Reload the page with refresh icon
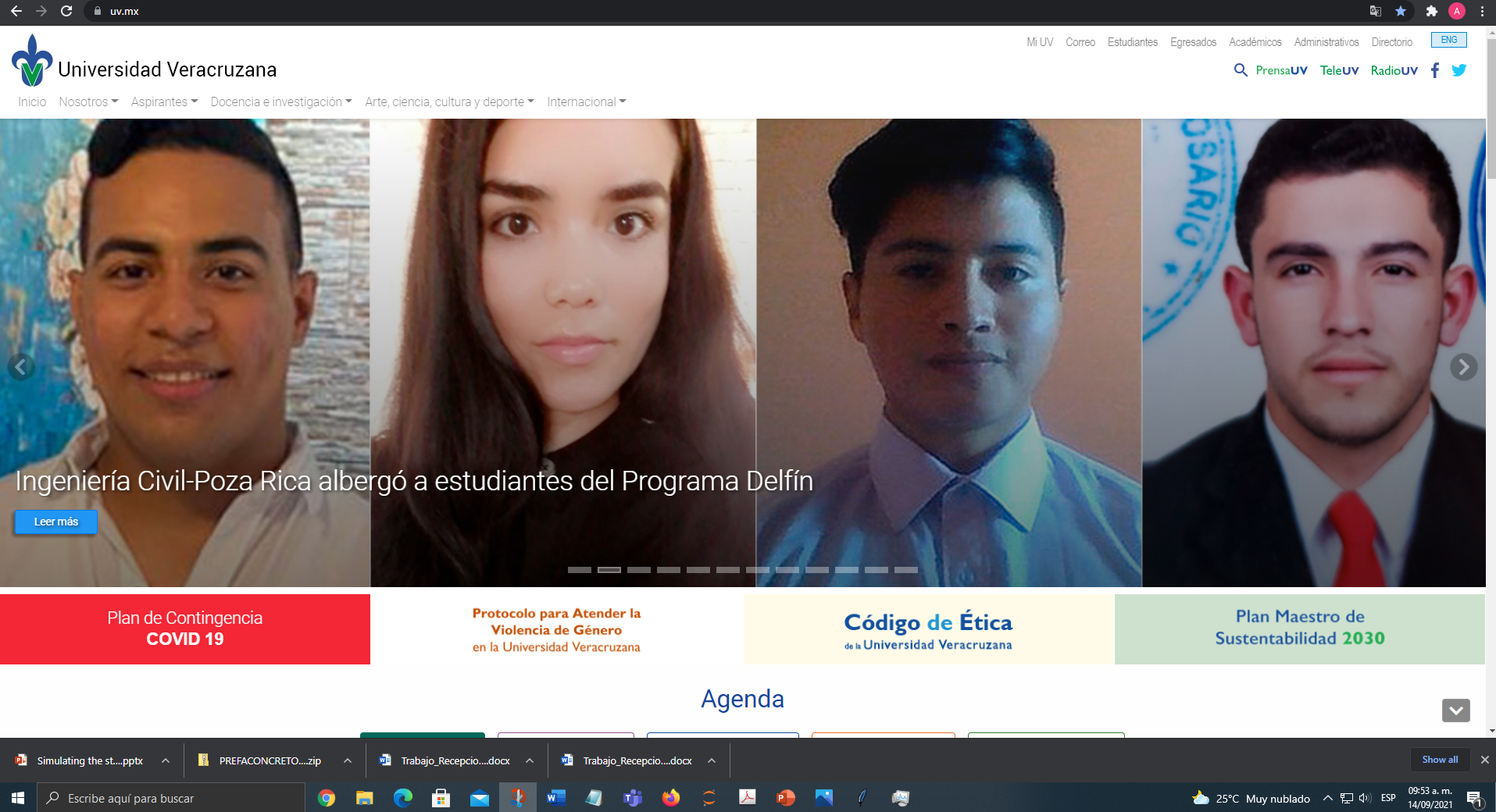Image resolution: width=1496 pixels, height=812 pixels. click(x=66, y=11)
